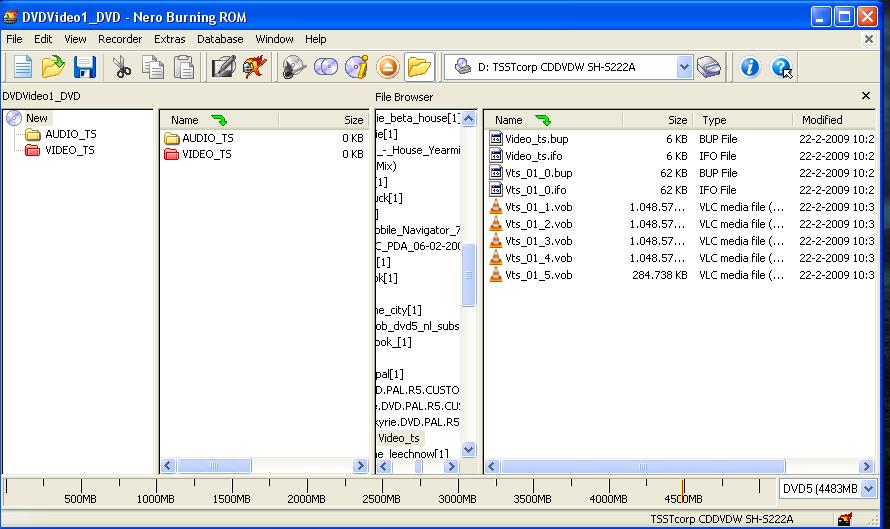Open the DVD5 disc size dropdown
890x529 pixels.
pyautogui.click(x=867, y=489)
